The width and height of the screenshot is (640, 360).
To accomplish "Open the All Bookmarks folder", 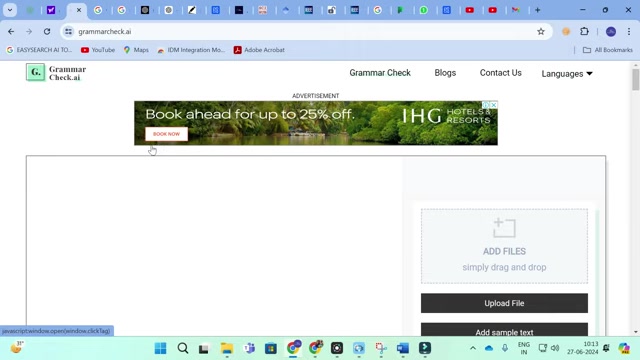I will [x=608, y=50].
